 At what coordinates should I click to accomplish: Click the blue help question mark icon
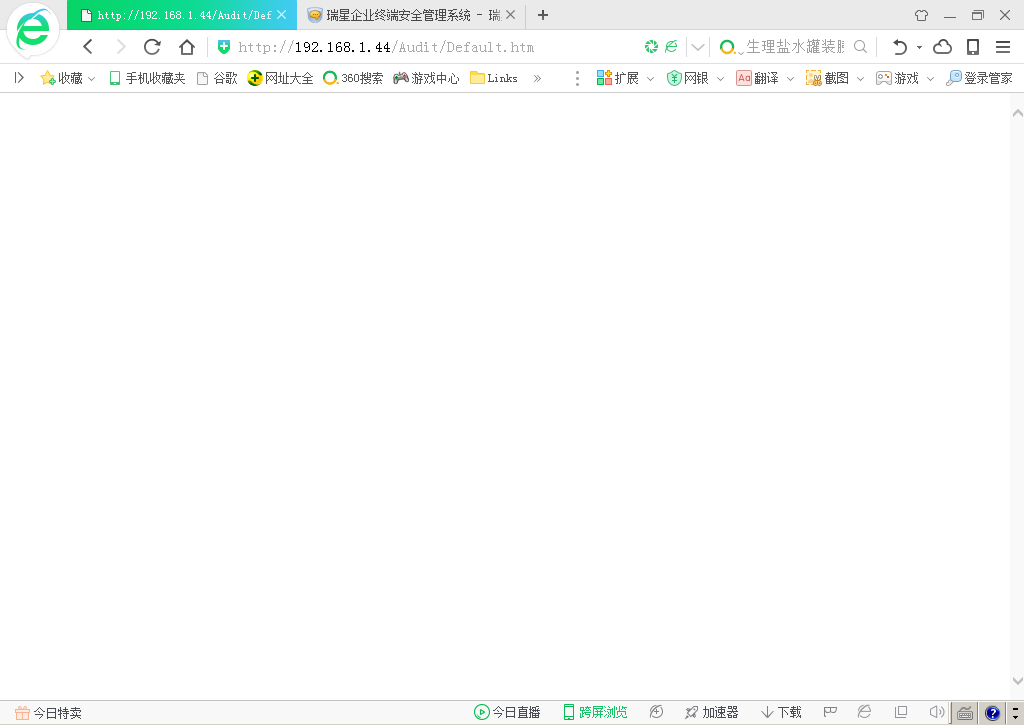(x=993, y=713)
